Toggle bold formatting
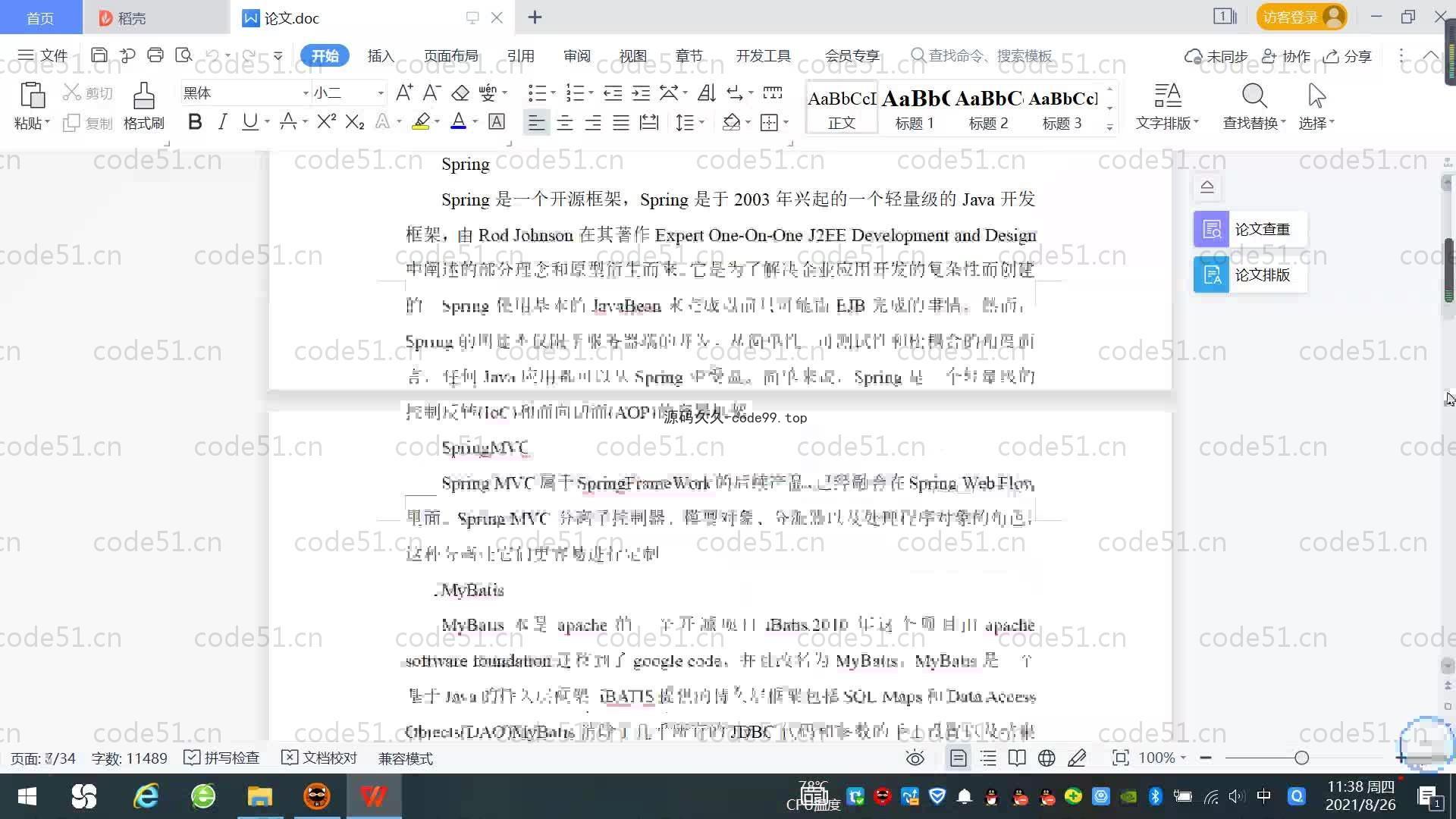The image size is (1456, 819). (195, 122)
